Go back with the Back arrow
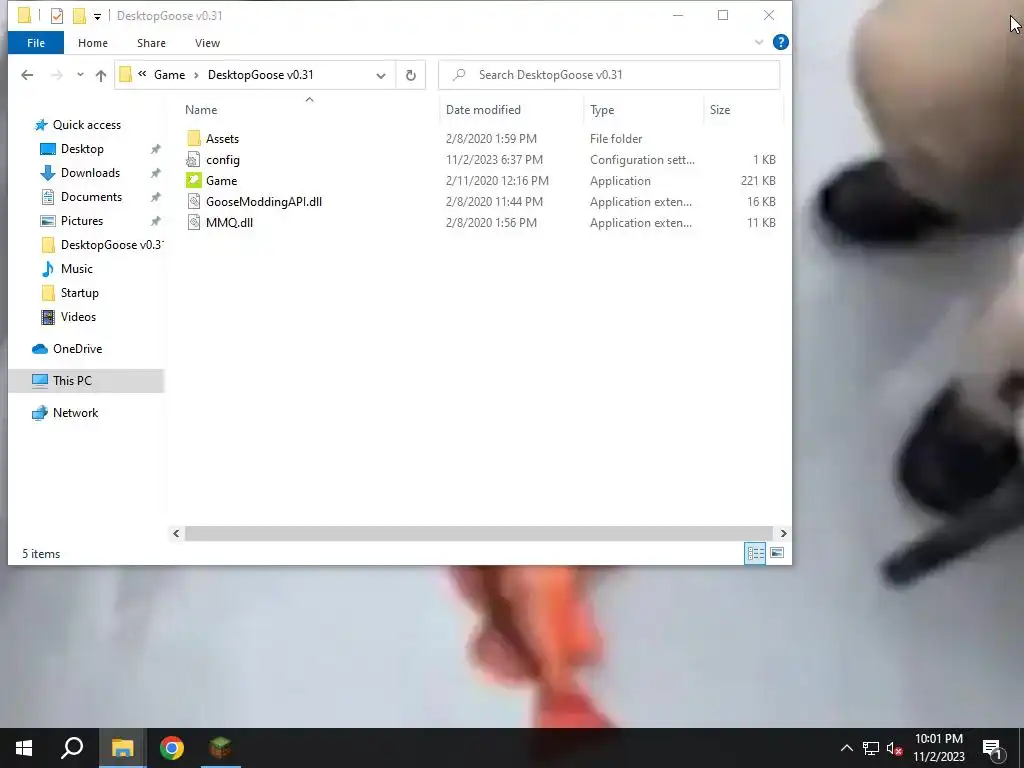Screen dimensions: 1024x768 click(x=27, y=75)
